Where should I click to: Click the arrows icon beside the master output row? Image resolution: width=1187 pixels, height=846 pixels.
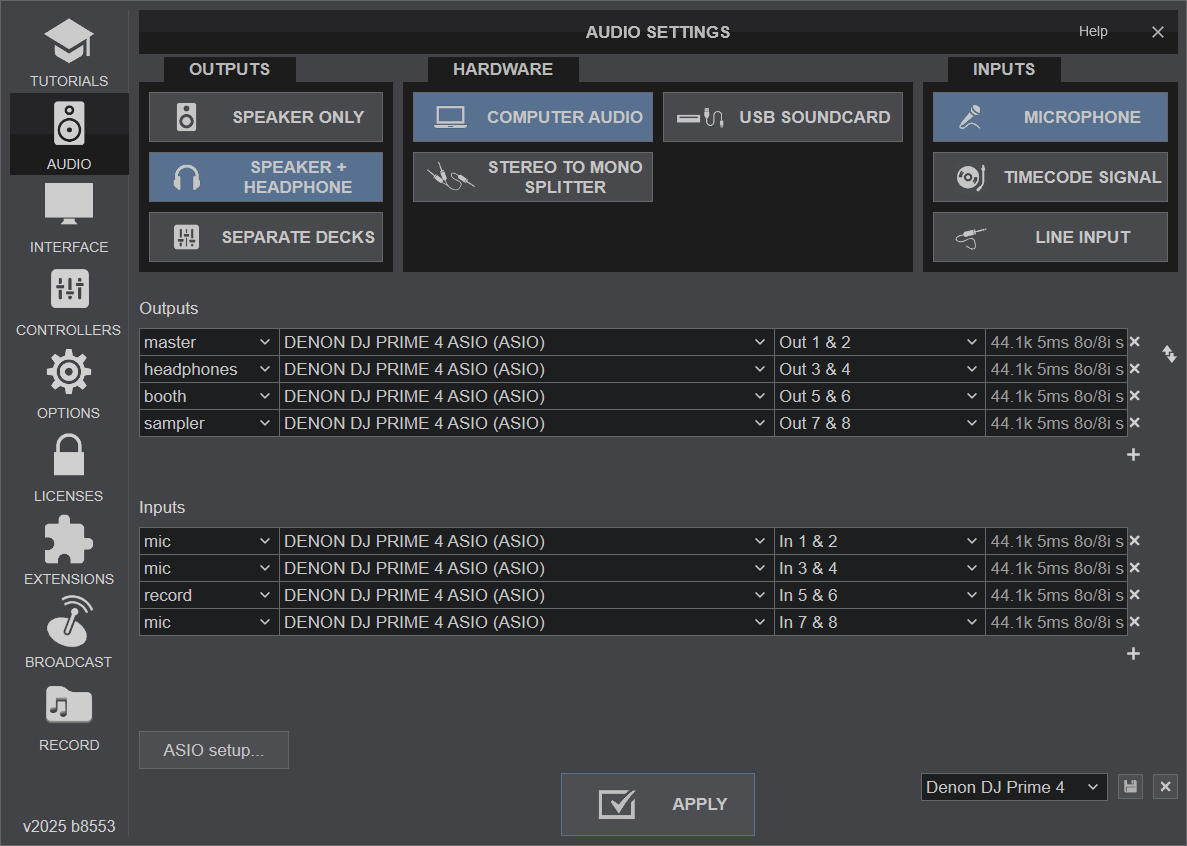point(1170,353)
